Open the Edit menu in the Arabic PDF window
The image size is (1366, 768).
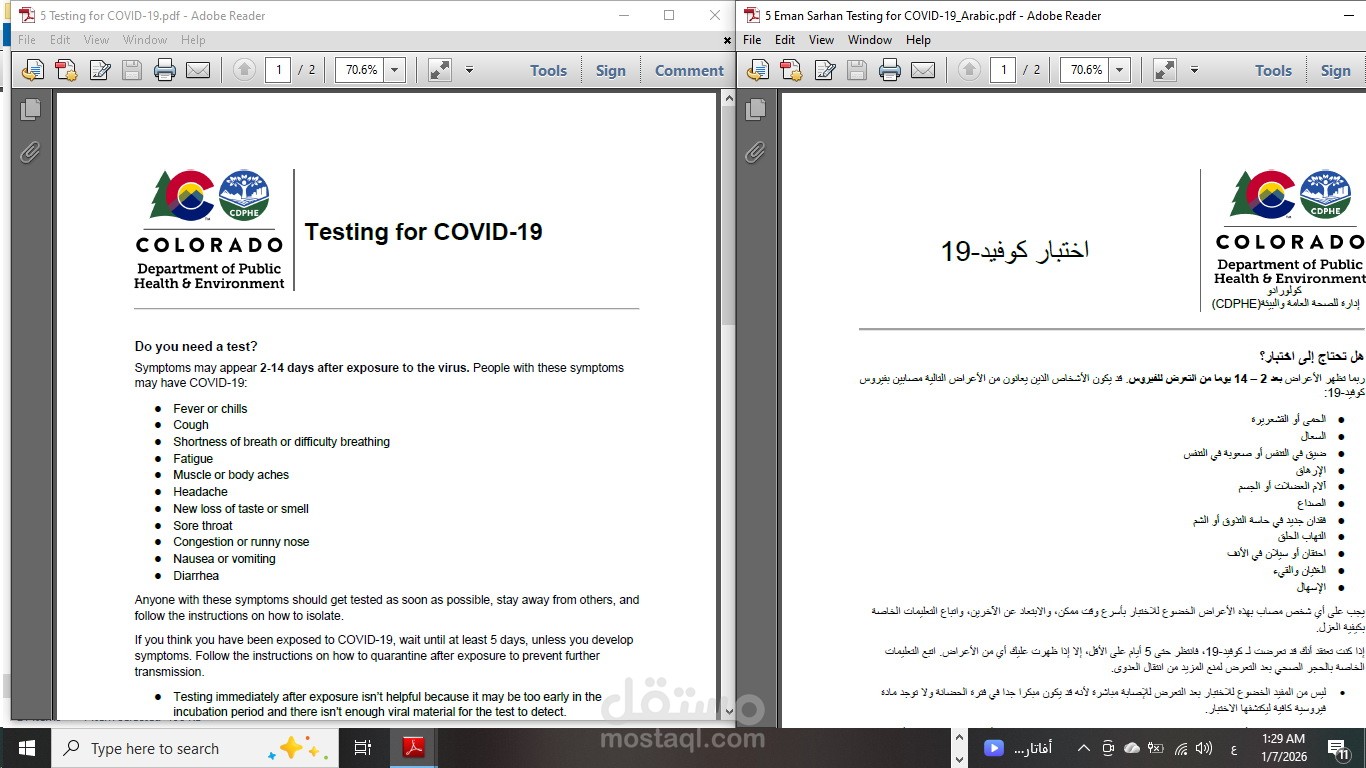(x=785, y=40)
